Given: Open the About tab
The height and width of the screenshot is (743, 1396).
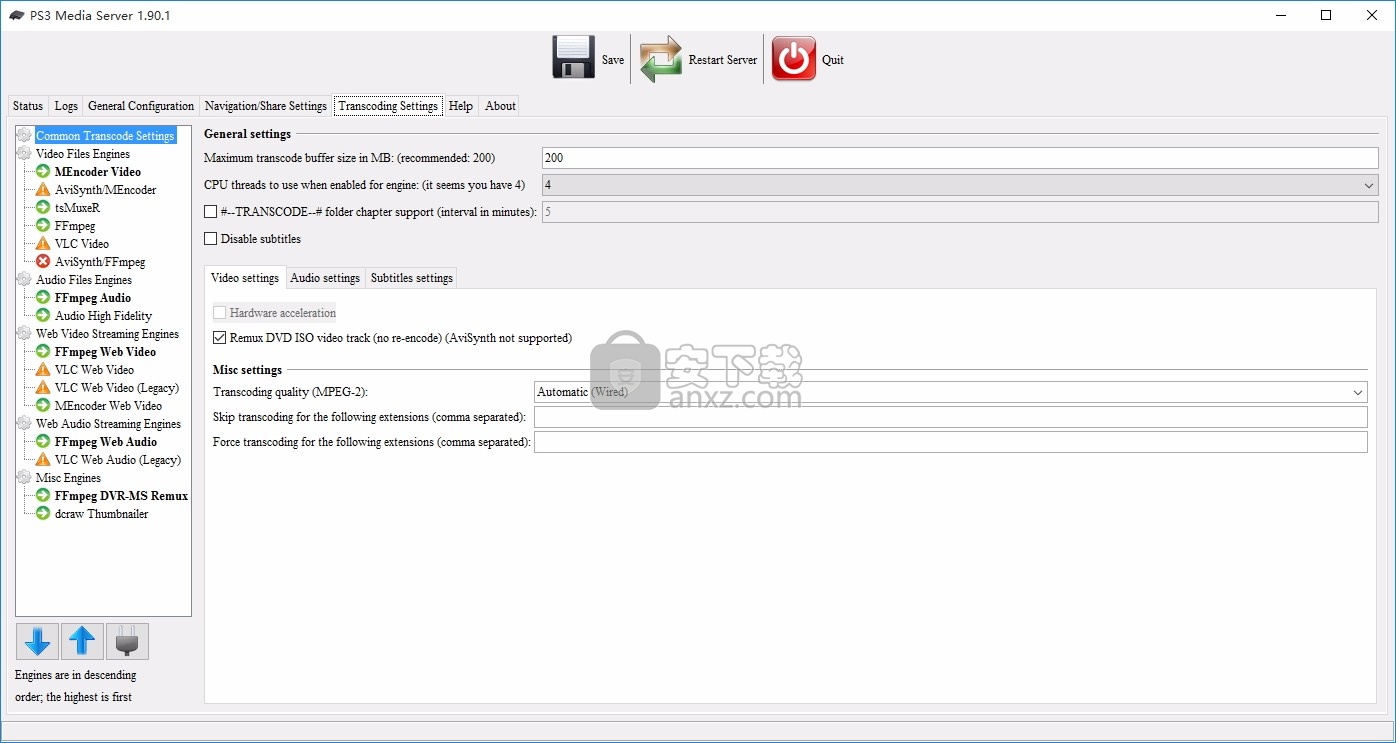Looking at the screenshot, I should [500, 106].
